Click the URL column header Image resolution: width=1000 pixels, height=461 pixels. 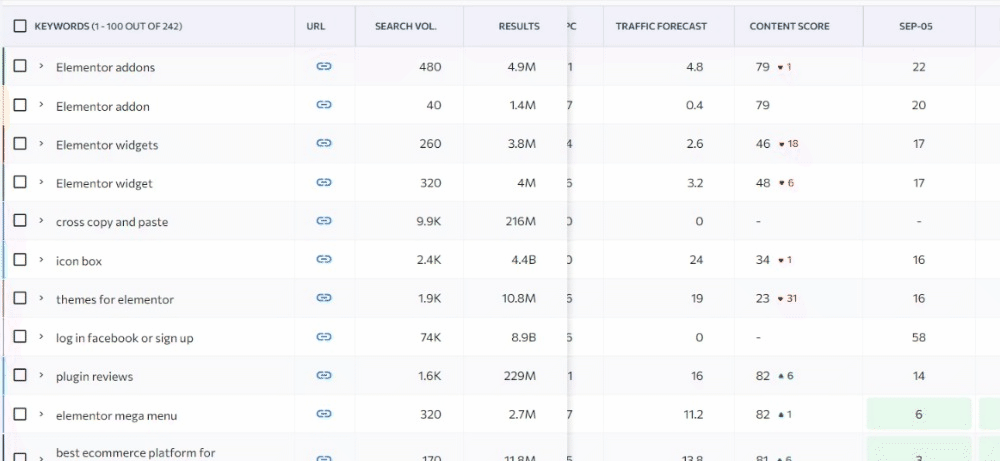coord(316,26)
